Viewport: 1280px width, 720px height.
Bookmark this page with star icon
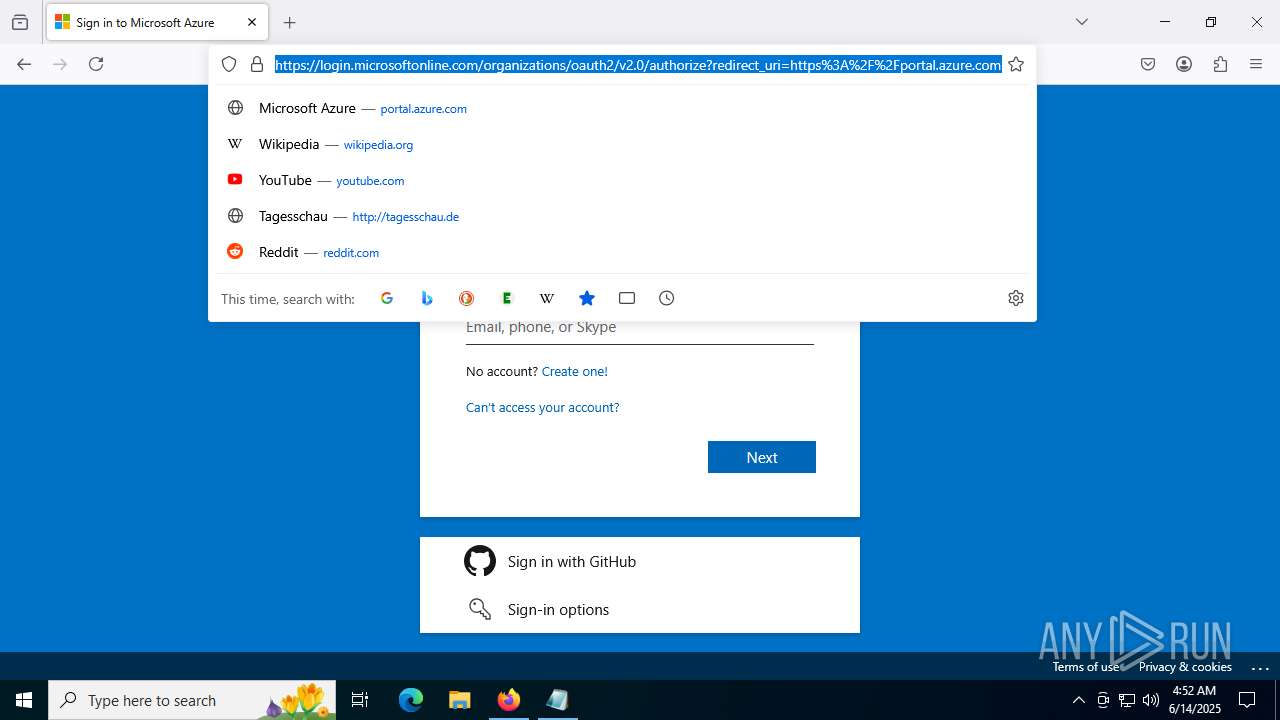tap(1016, 64)
